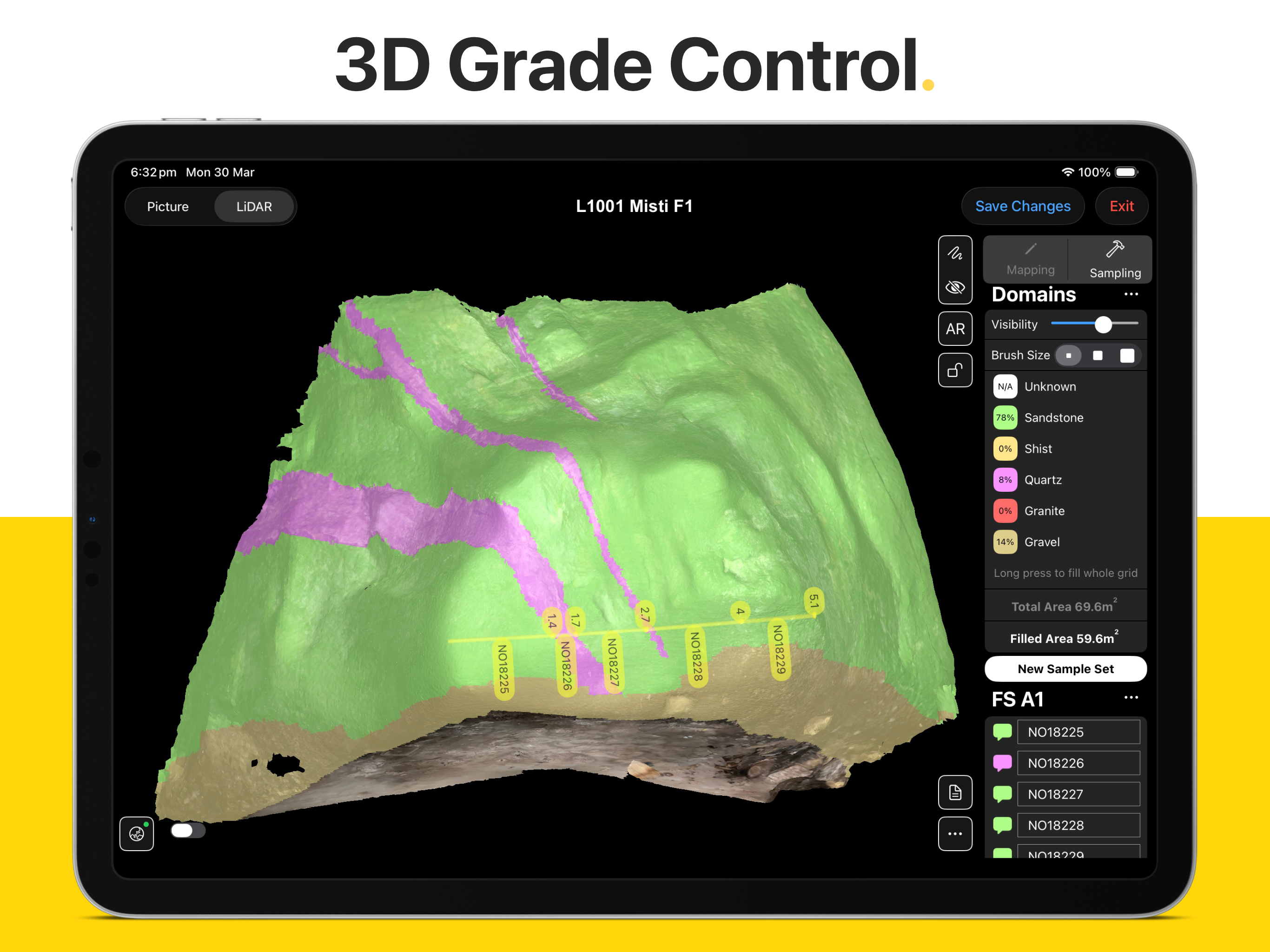Tap the 5.1 sample marker

pyautogui.click(x=814, y=602)
